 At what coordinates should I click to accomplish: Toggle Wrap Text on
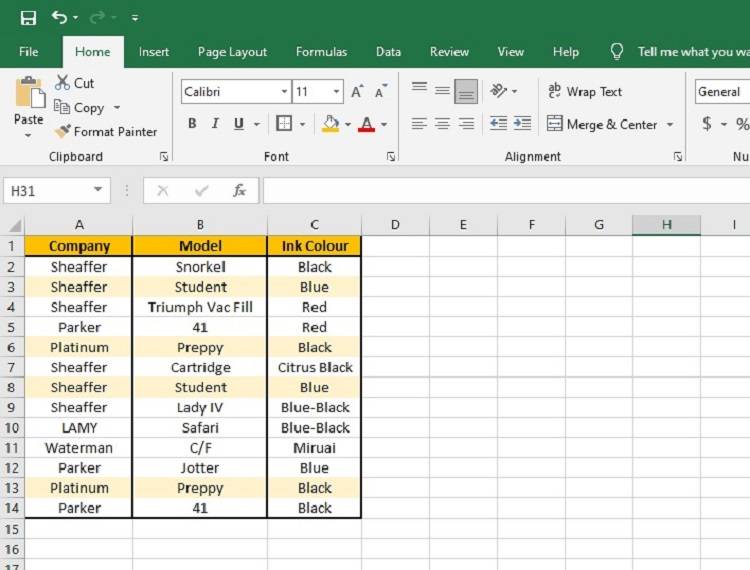coord(585,91)
